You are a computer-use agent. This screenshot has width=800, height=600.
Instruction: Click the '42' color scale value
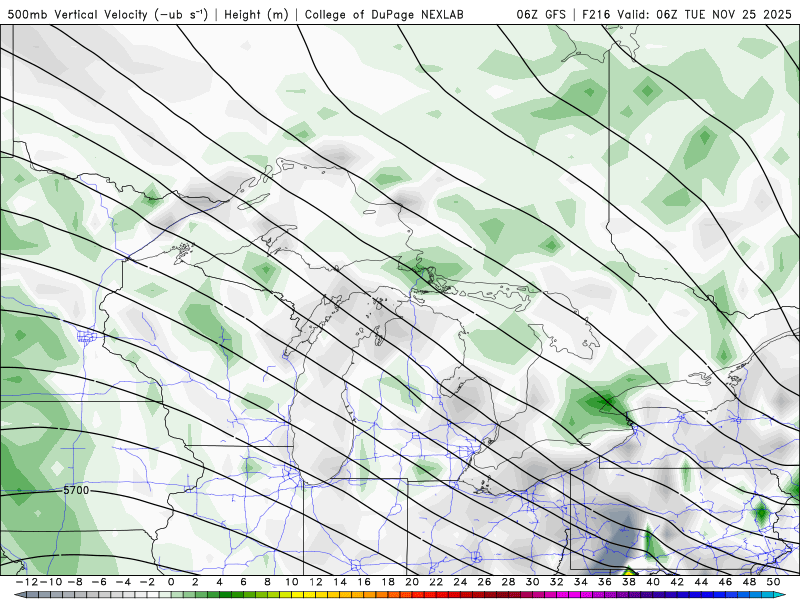[x=677, y=582]
